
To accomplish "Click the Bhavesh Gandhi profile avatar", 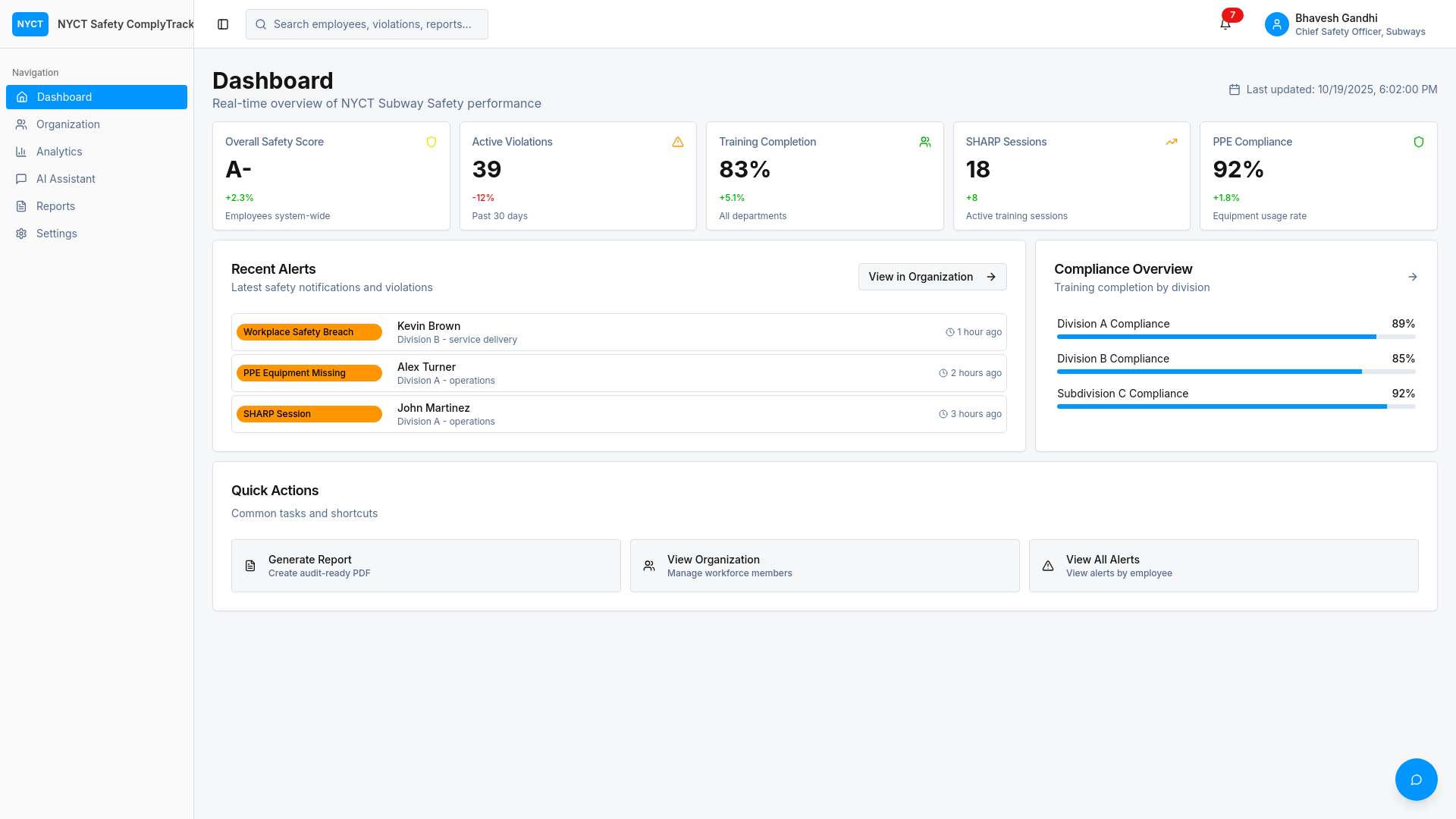I will (x=1277, y=24).
